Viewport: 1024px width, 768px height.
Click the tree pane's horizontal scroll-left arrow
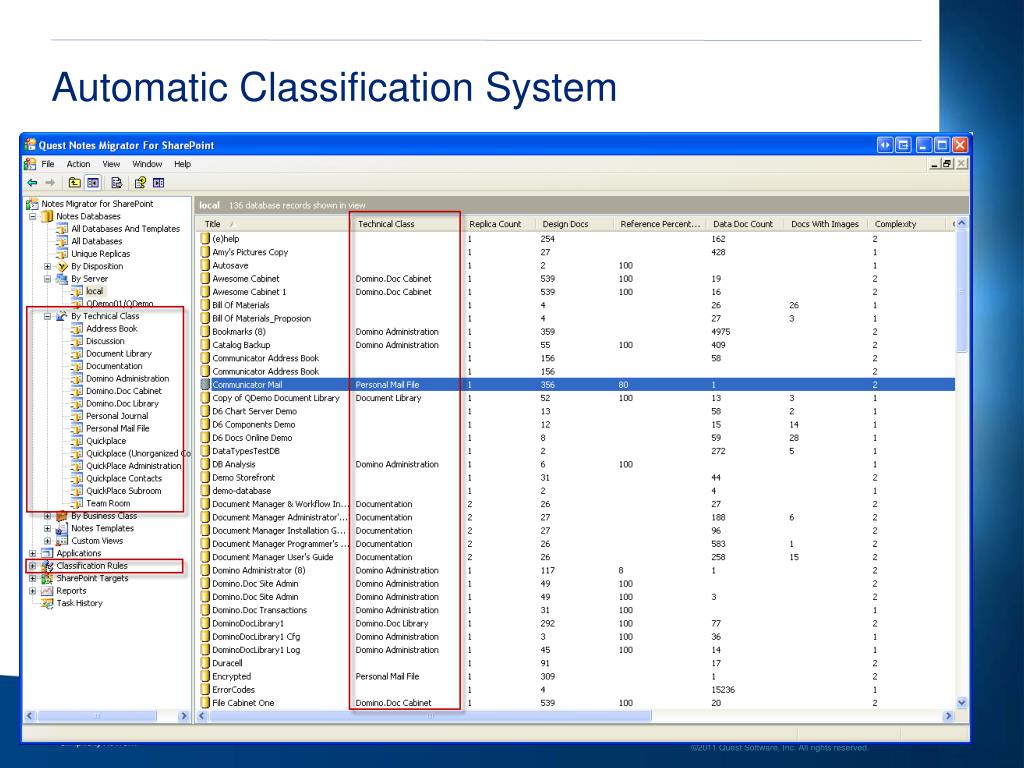click(x=29, y=716)
